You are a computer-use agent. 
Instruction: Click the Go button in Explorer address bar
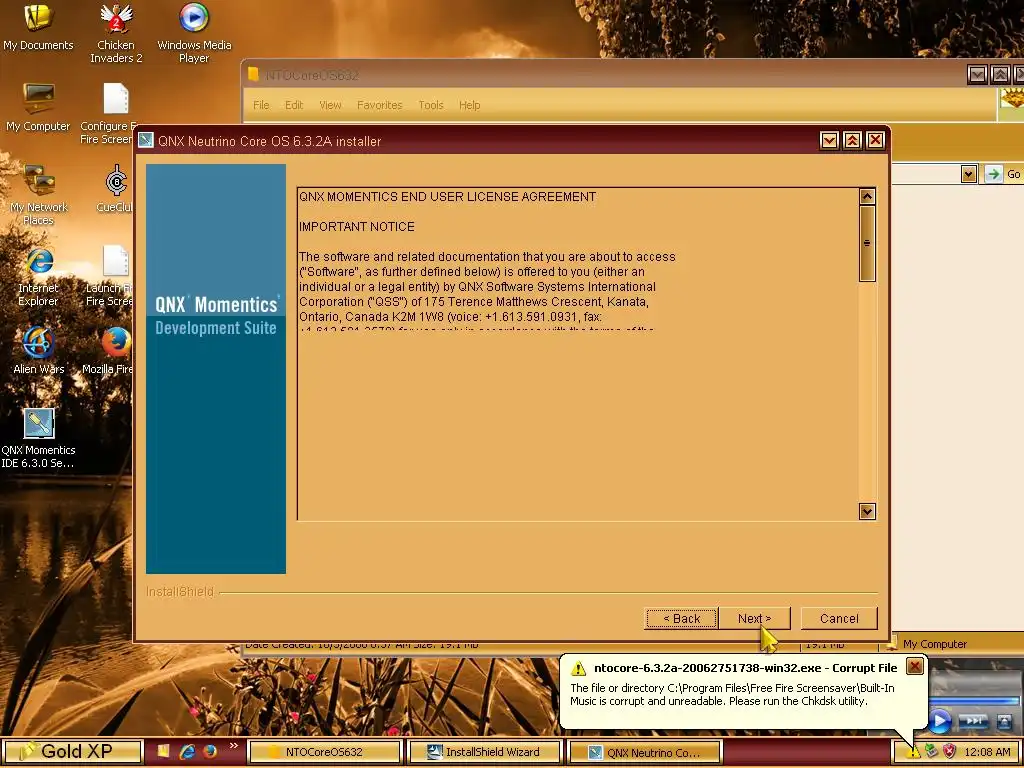click(1004, 174)
